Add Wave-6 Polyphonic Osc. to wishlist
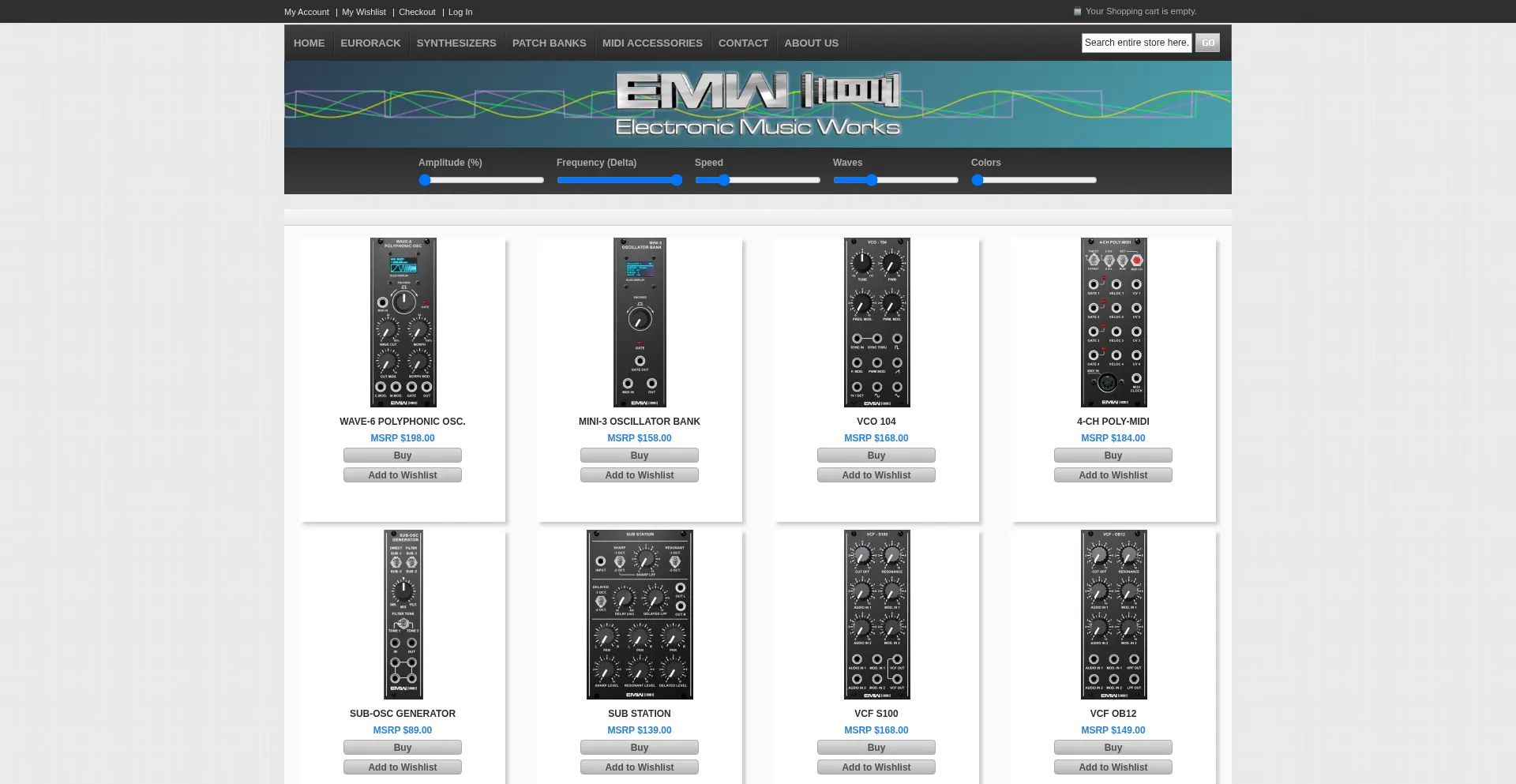The width and height of the screenshot is (1516, 784). pyautogui.click(x=403, y=475)
